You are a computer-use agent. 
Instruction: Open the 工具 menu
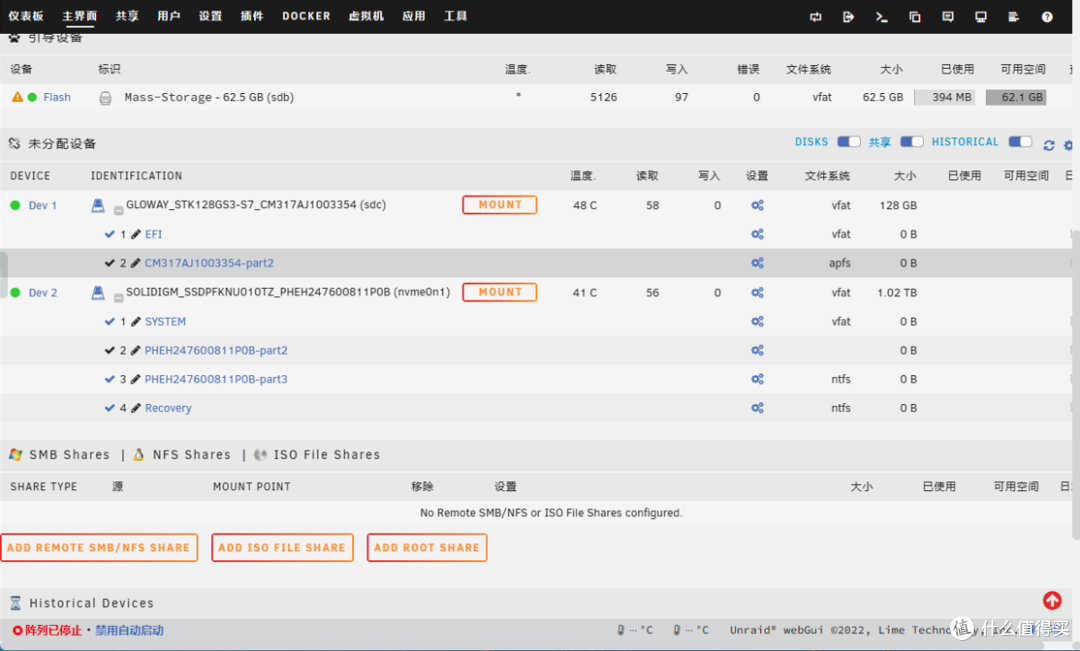click(x=455, y=16)
